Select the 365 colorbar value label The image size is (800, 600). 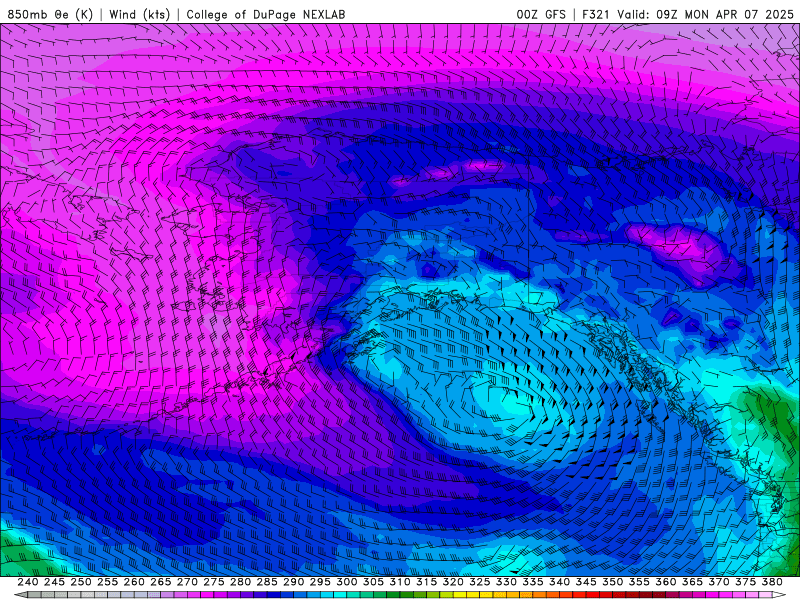(x=692, y=582)
